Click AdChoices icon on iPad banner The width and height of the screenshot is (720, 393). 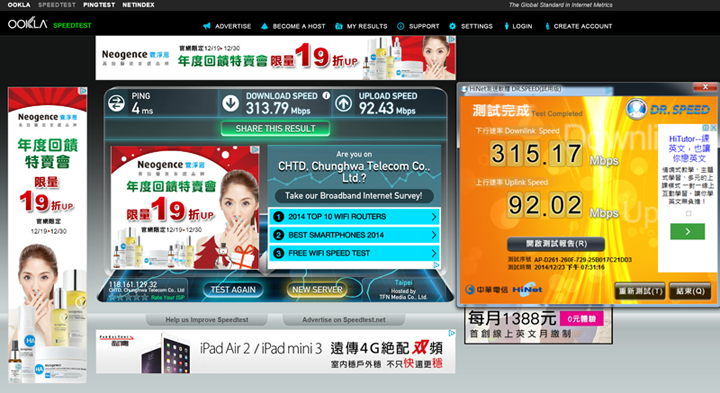452,333
